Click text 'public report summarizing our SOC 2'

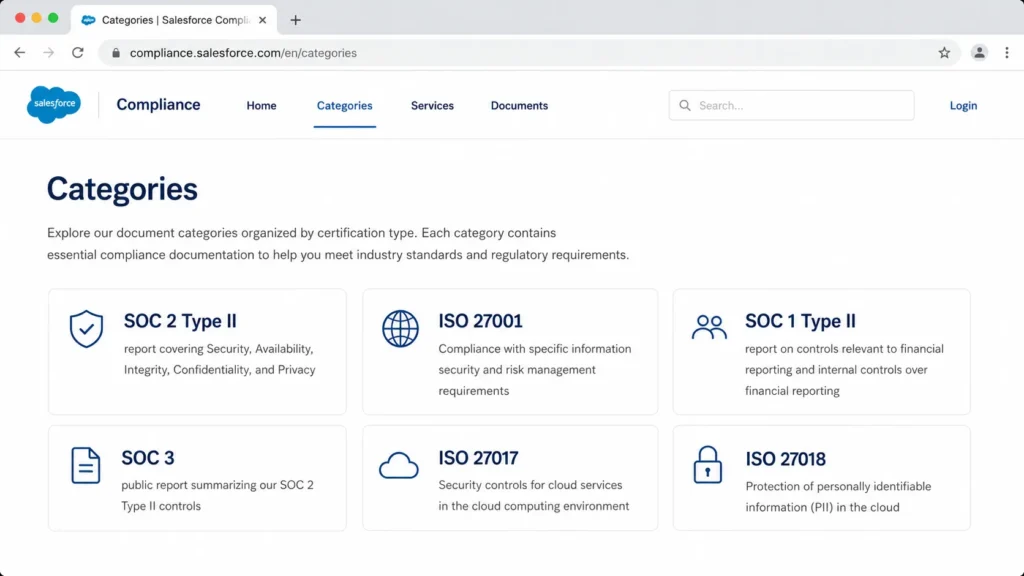[217, 485]
